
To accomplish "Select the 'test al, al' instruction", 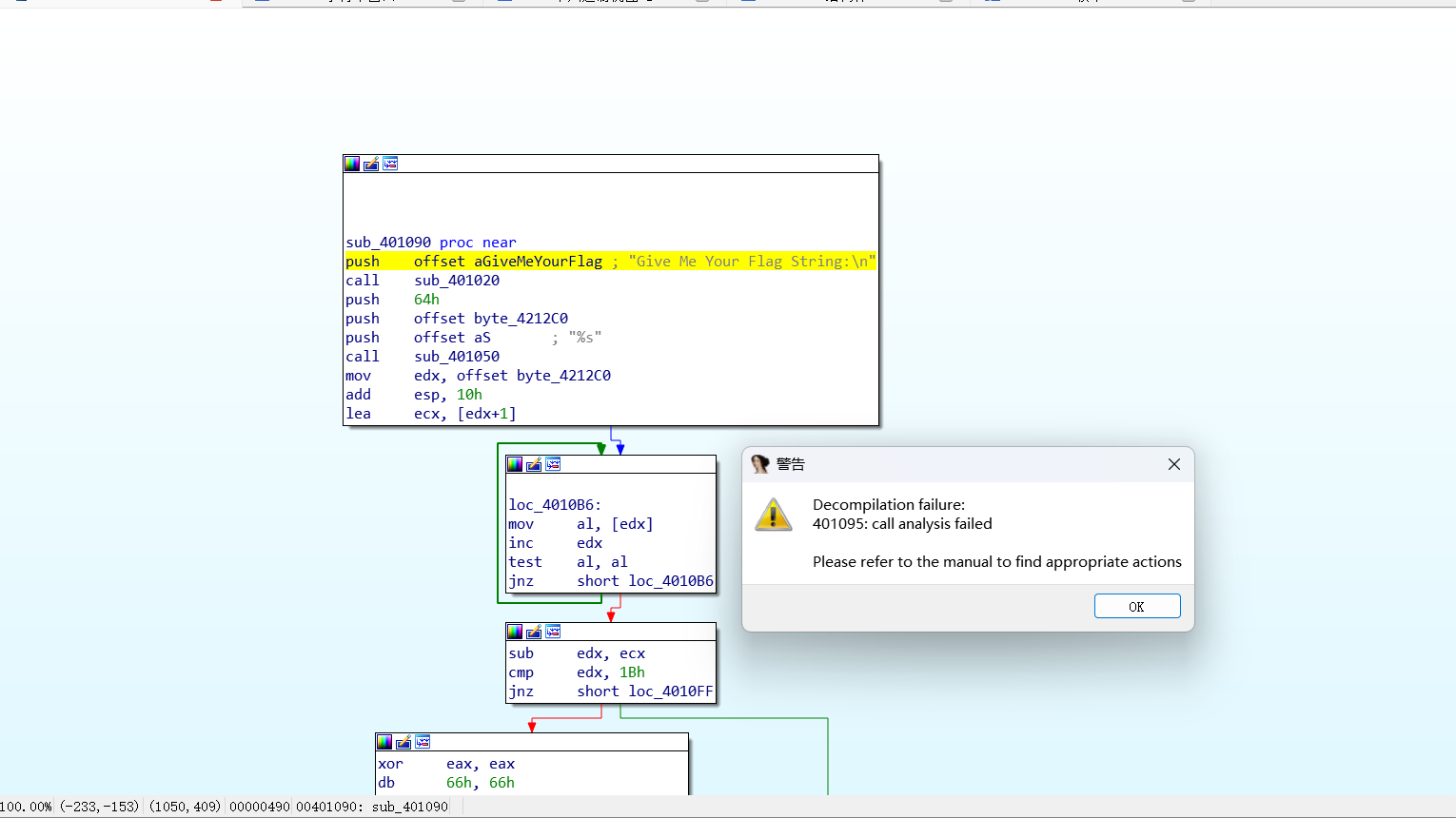I will (568, 562).
